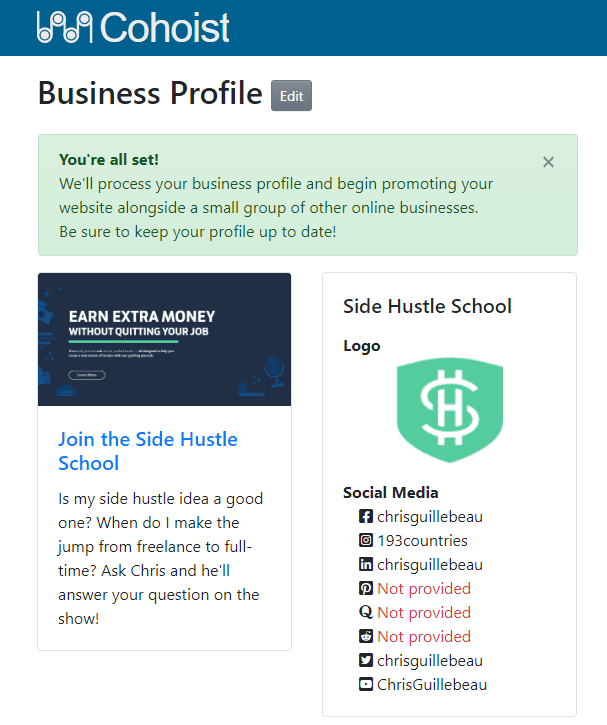Screen dimensions: 607x725
Task: Click the Not provided text for Pinterest
Action: pos(424,589)
